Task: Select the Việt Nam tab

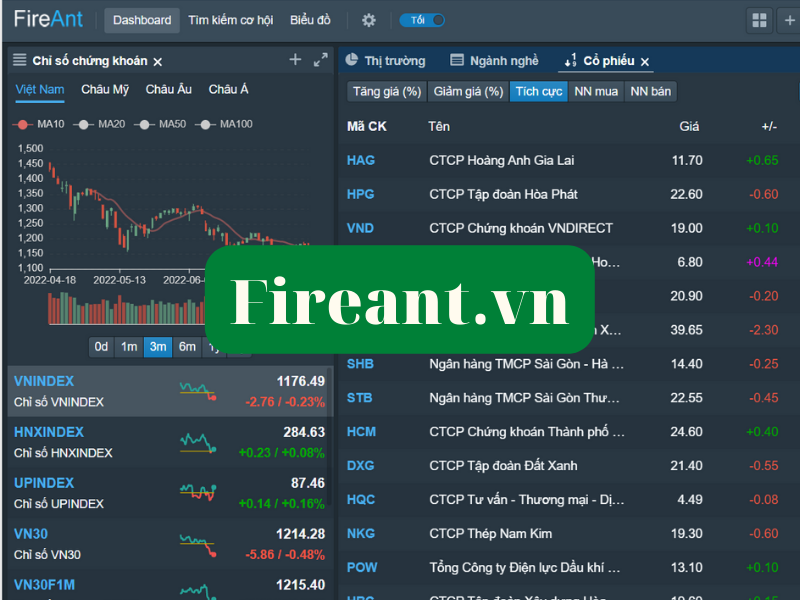Action: pyautogui.click(x=40, y=90)
